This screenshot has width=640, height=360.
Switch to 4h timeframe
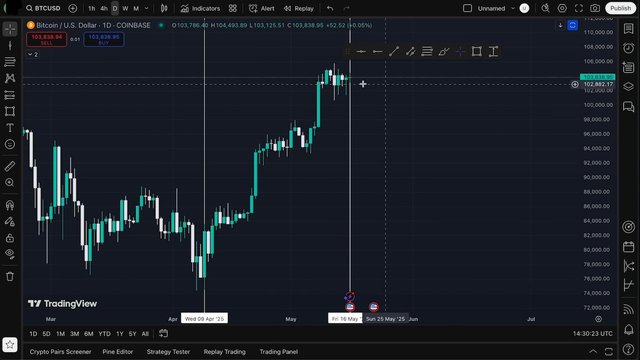(x=104, y=8)
